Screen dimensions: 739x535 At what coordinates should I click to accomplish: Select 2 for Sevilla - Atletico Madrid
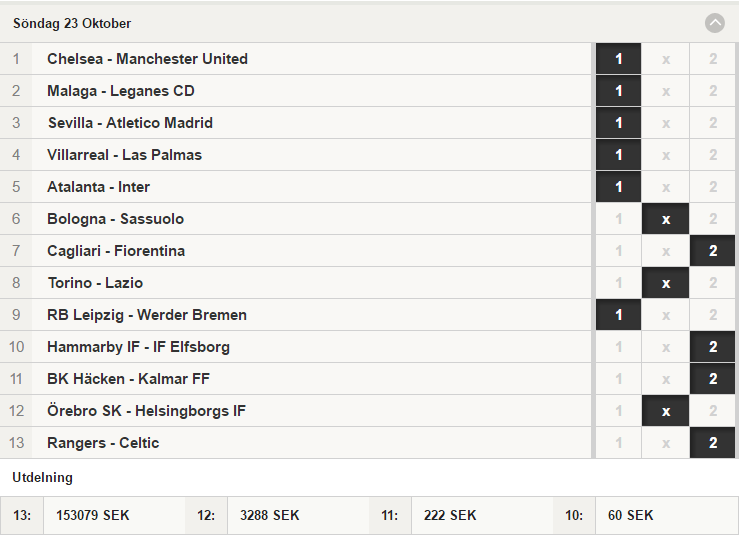(x=713, y=123)
